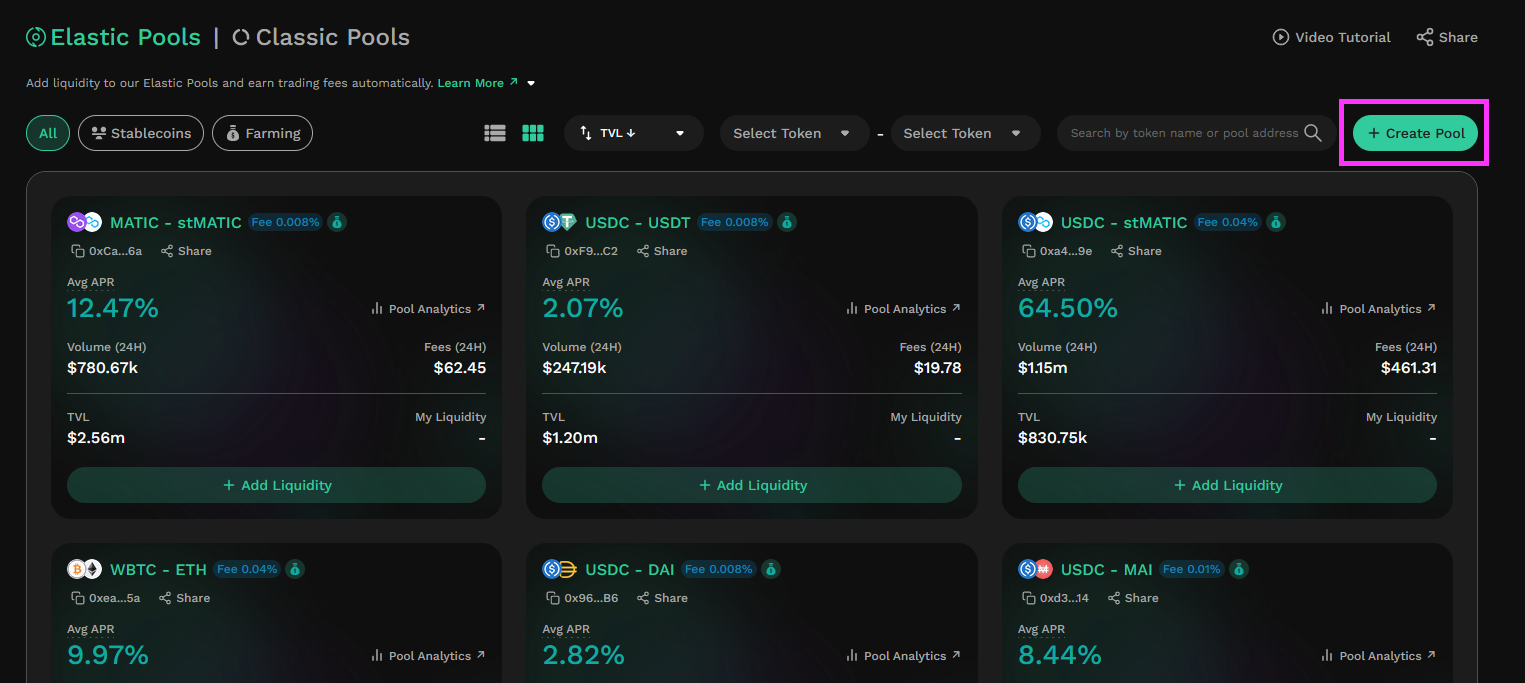Share the MATIC - stMATIC pool
1525x683 pixels.
(186, 251)
